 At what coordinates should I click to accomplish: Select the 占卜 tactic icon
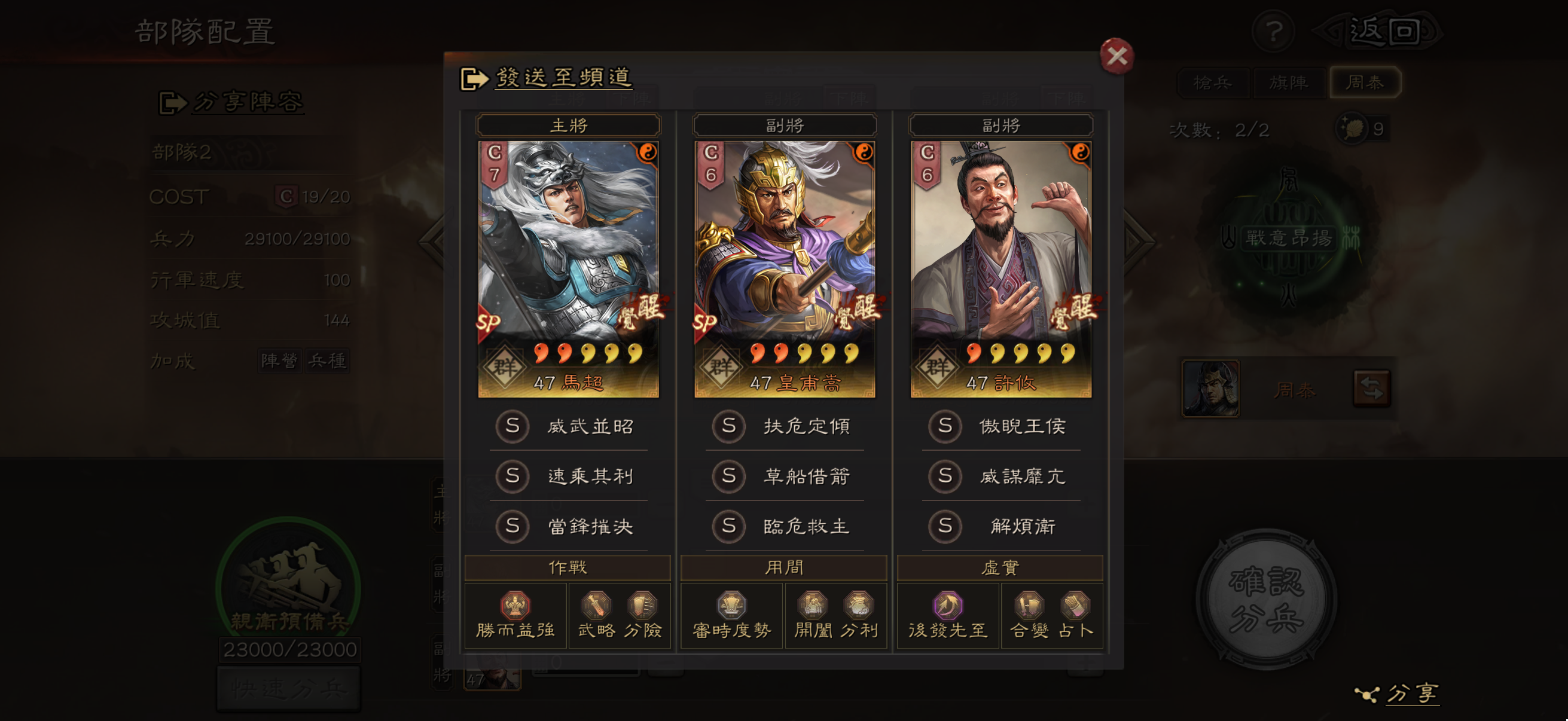(x=1076, y=606)
